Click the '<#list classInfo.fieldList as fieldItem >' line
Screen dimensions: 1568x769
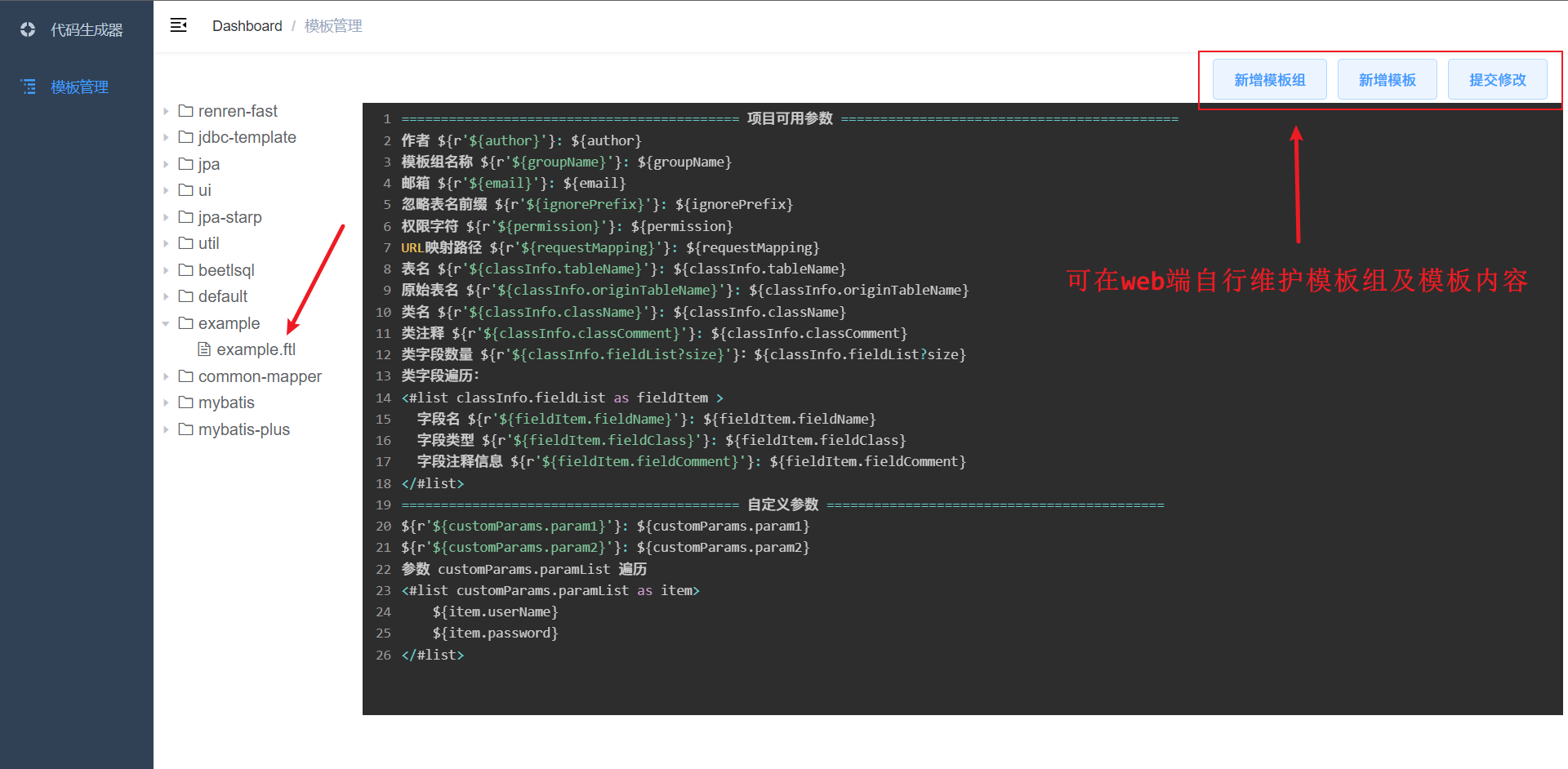point(562,398)
